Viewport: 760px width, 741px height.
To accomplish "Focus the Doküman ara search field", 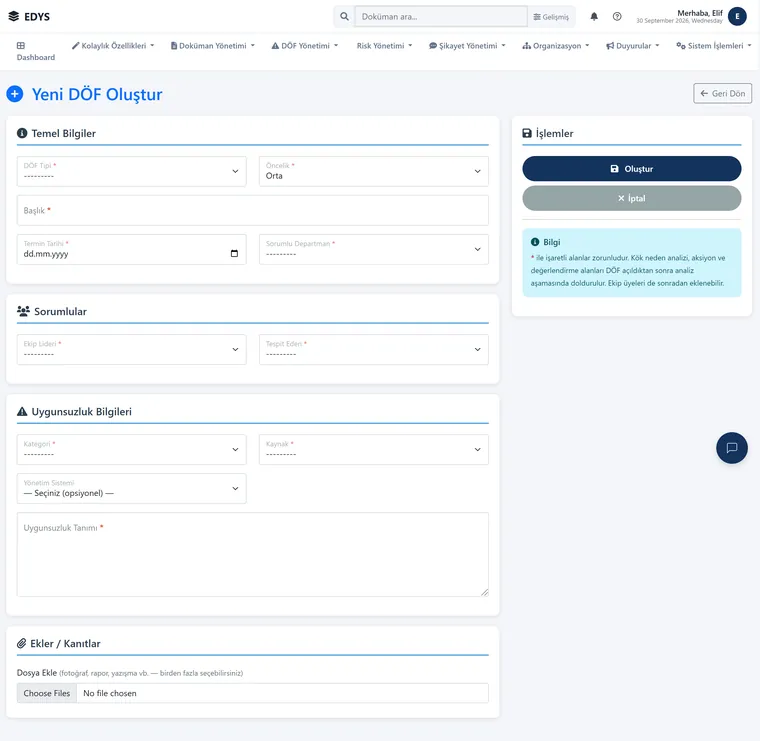I will (x=441, y=16).
